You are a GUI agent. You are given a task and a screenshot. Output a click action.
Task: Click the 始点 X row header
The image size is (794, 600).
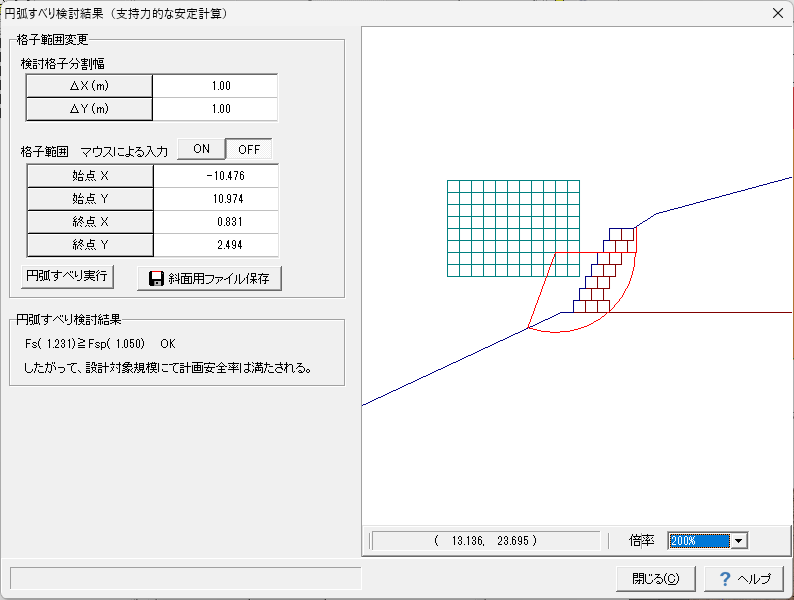click(x=89, y=176)
